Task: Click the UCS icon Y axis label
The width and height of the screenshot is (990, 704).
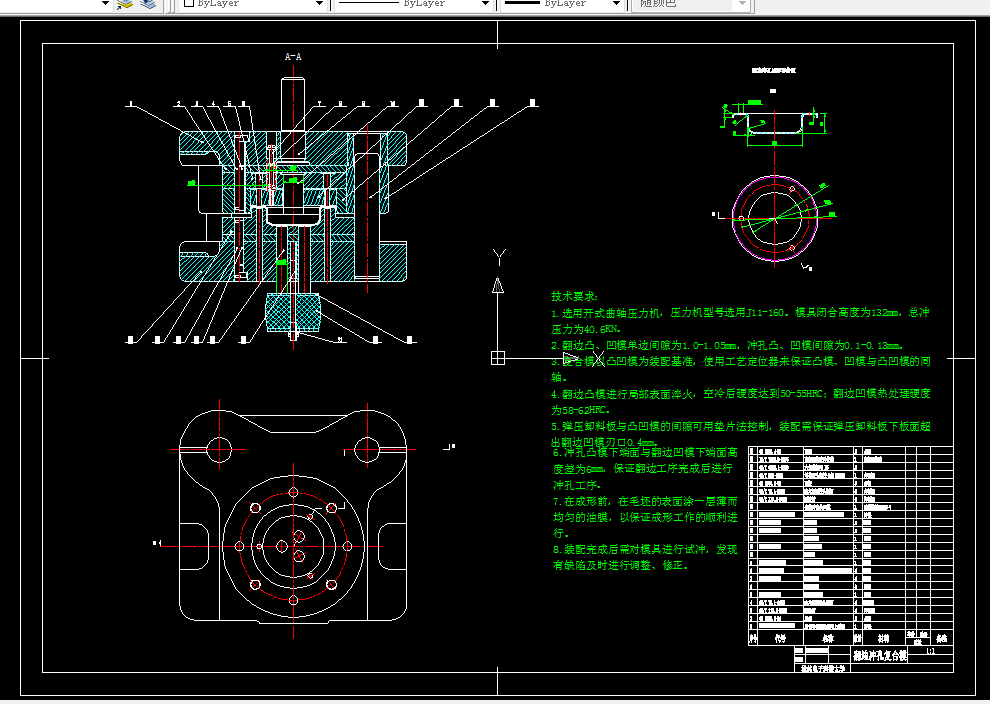Action: (499, 257)
